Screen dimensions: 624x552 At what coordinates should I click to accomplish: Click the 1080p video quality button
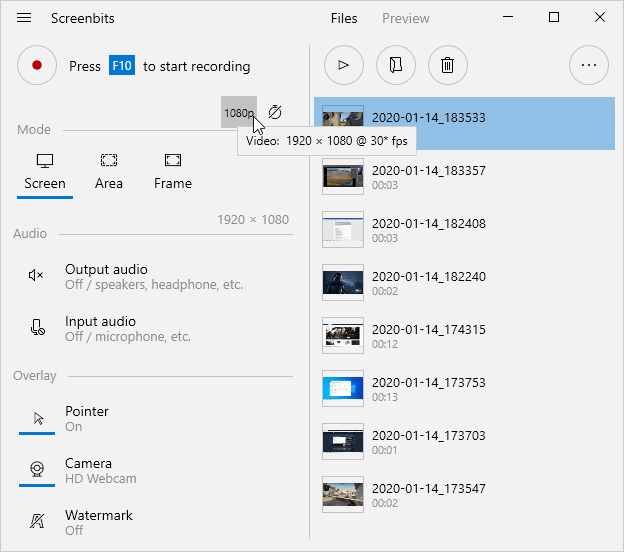tap(239, 112)
